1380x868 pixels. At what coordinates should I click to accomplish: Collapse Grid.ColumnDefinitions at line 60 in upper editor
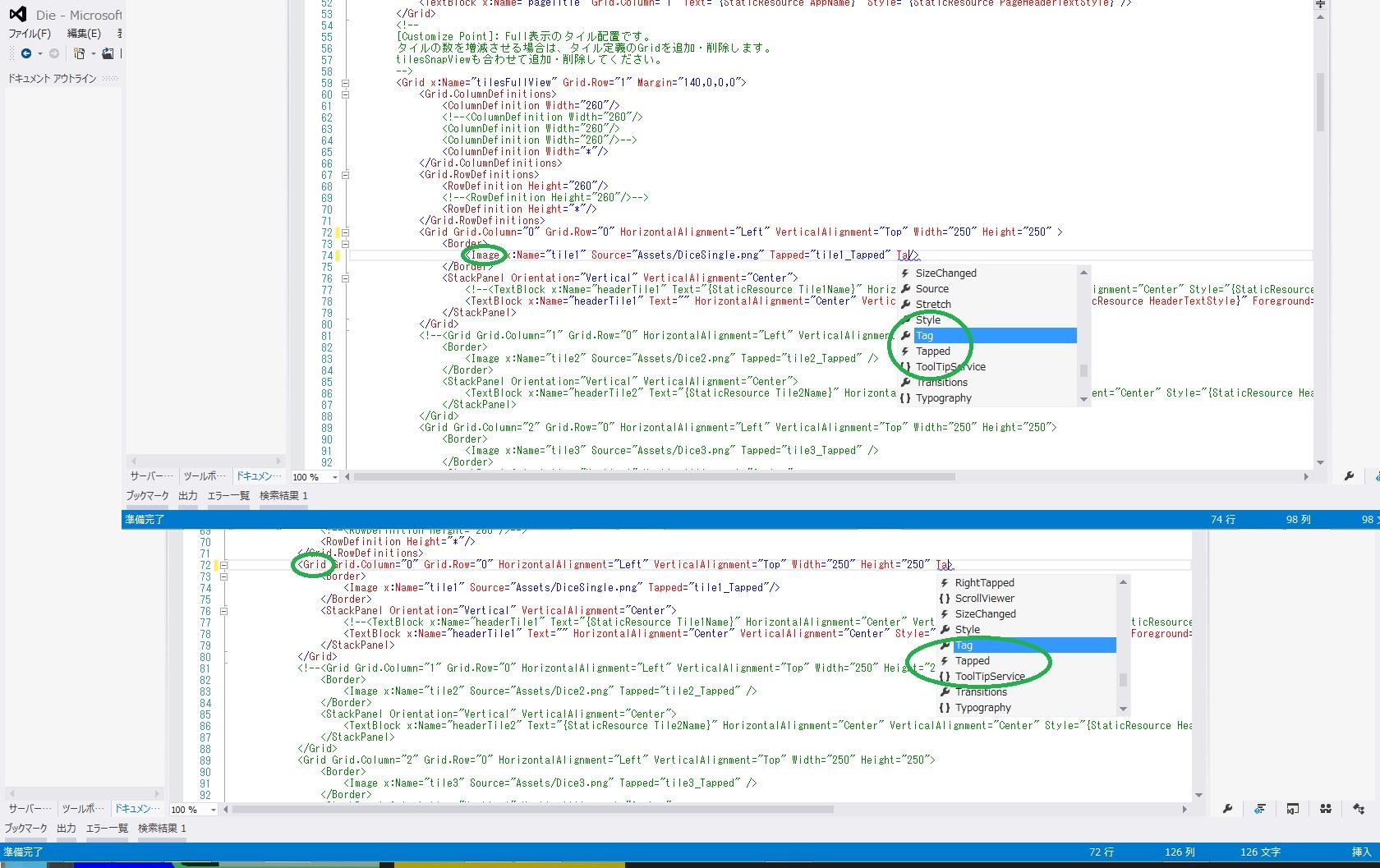click(x=345, y=94)
